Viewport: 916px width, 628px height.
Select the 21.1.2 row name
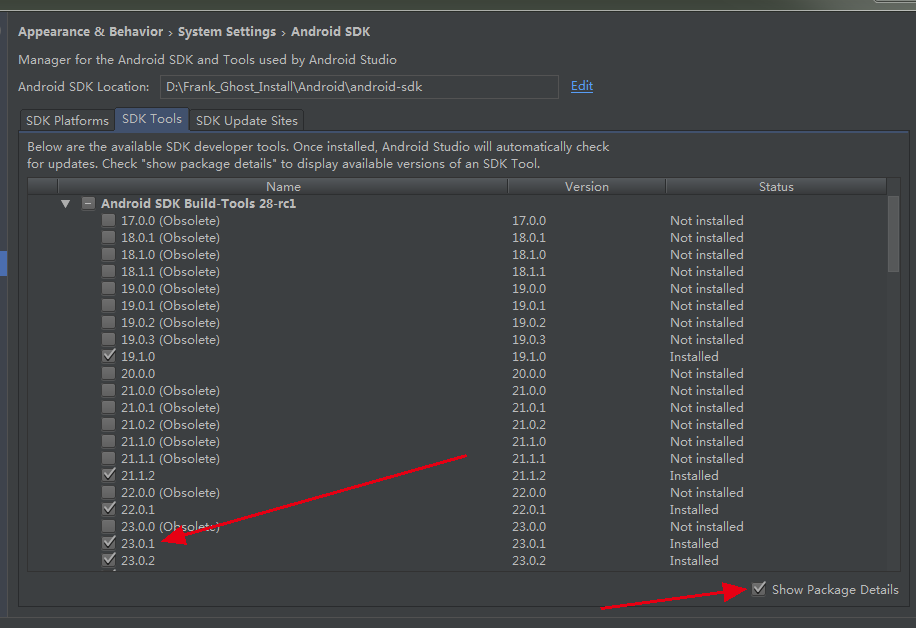point(138,475)
